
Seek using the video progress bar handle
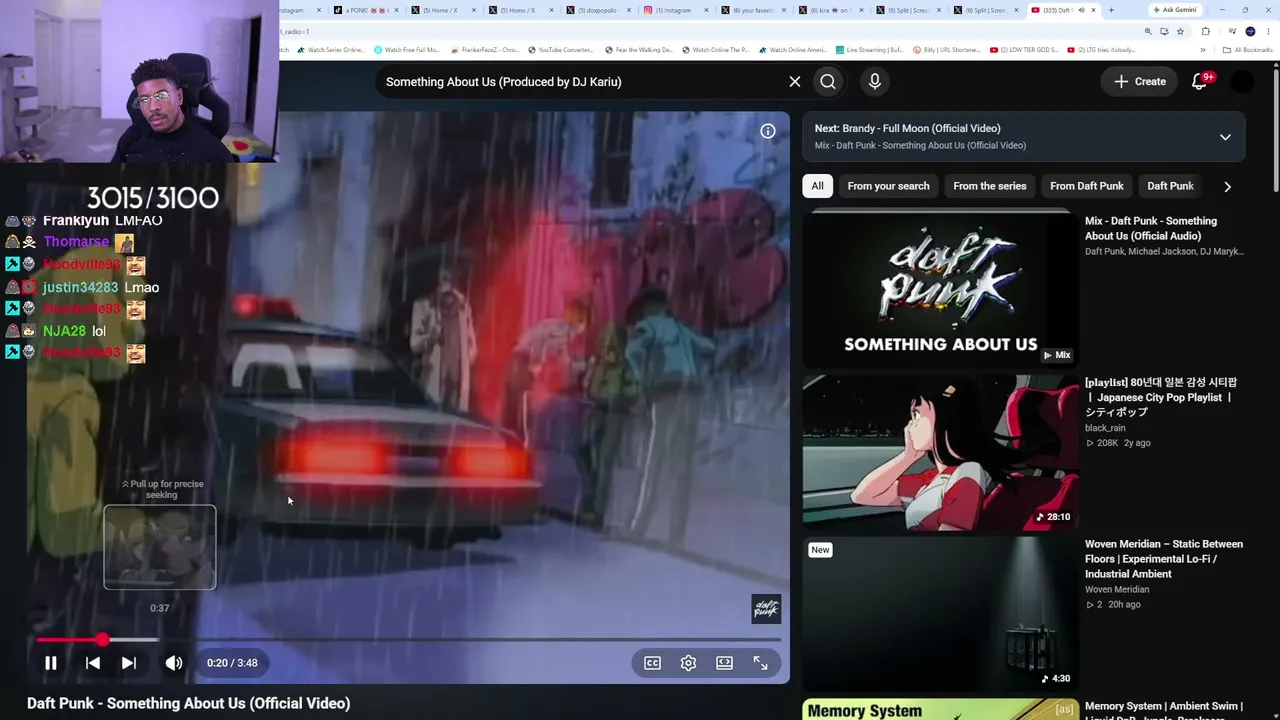pyautogui.click(x=102, y=639)
